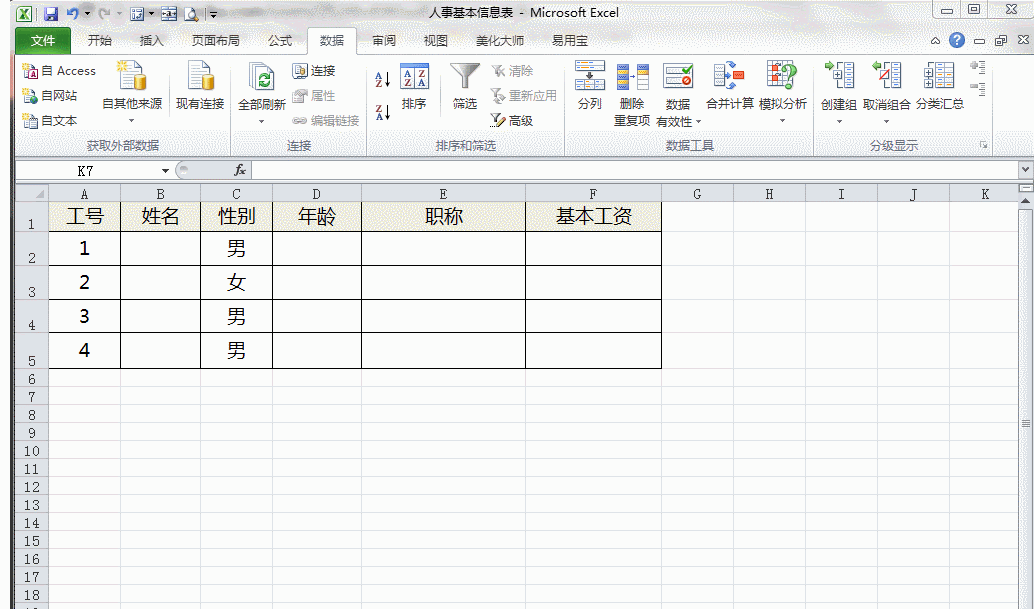Click the vertical scrollbar up arrow
The width and height of the screenshot is (1034, 609).
[1026, 200]
